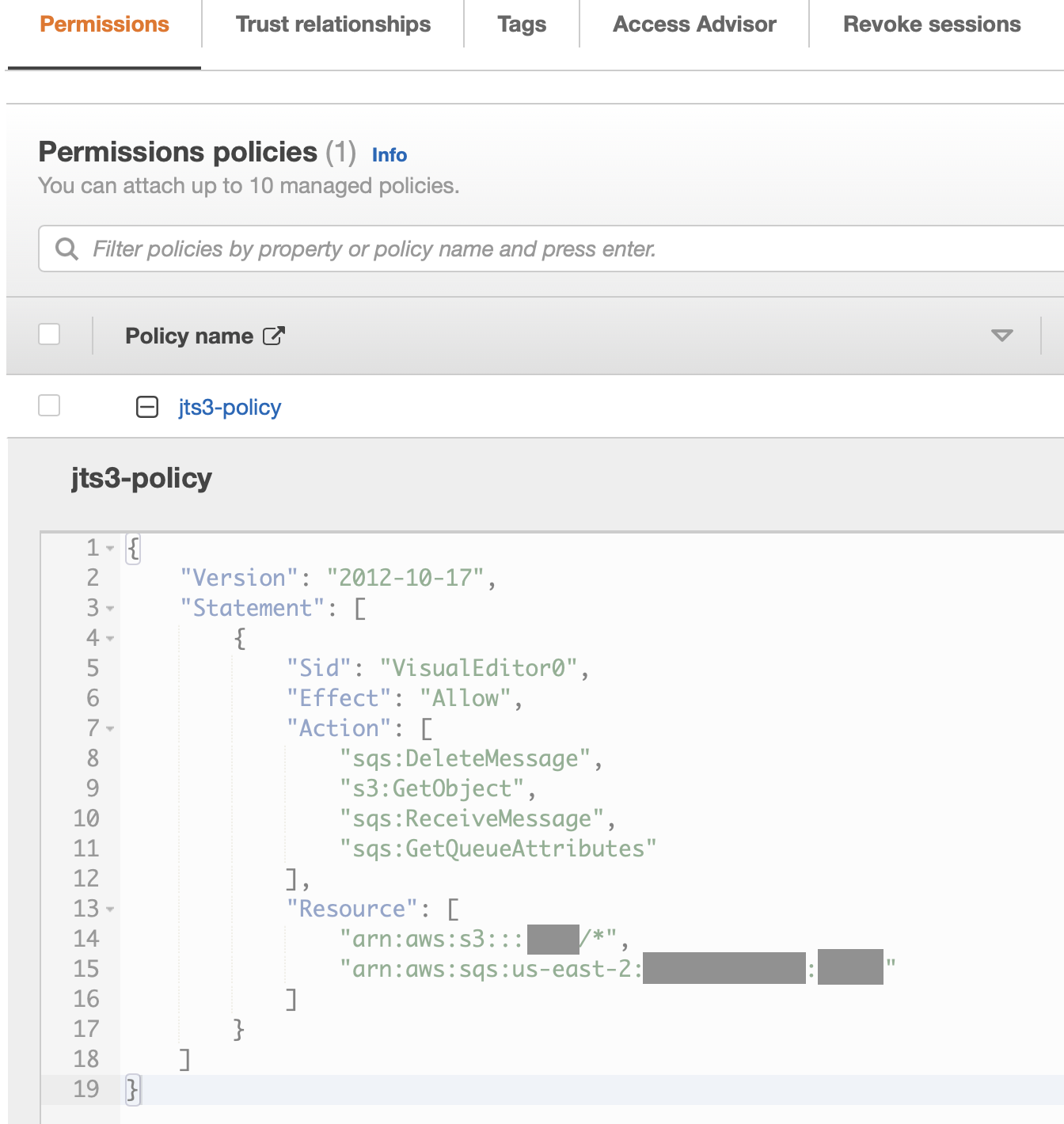Click line number 10 in the gutter

(86, 818)
